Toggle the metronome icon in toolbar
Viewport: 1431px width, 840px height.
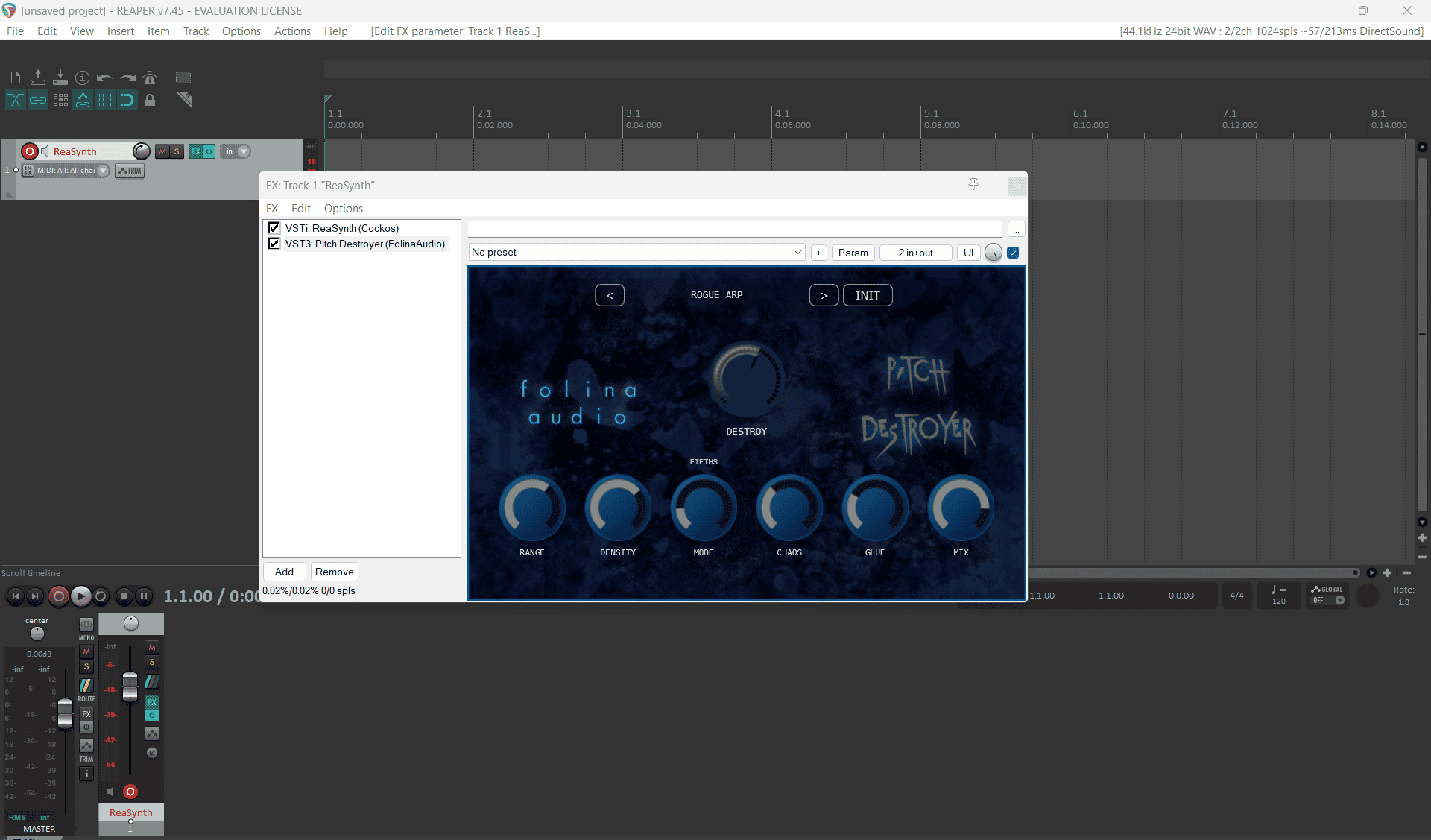(x=150, y=78)
